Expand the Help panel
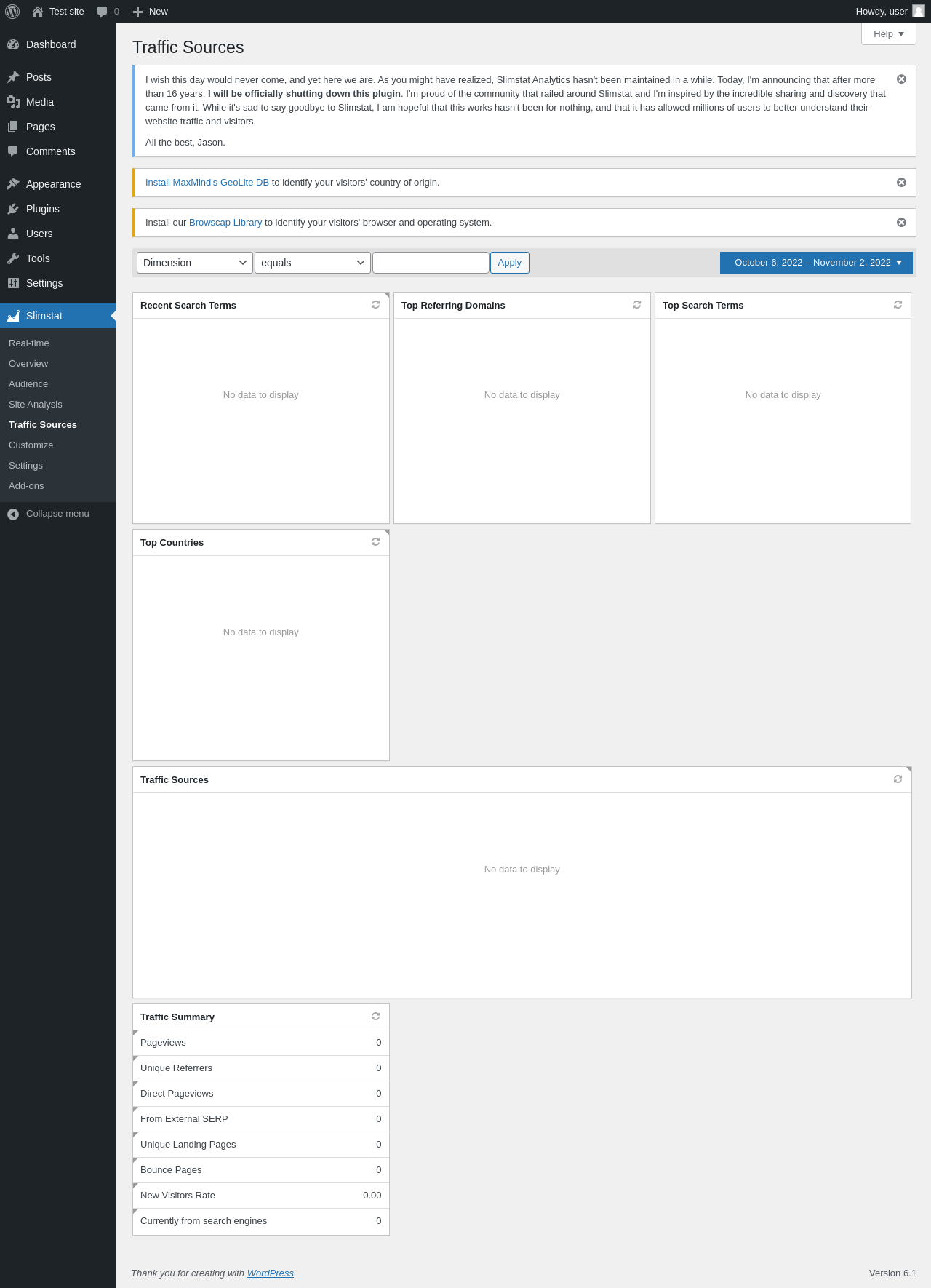931x1288 pixels. 888,34
